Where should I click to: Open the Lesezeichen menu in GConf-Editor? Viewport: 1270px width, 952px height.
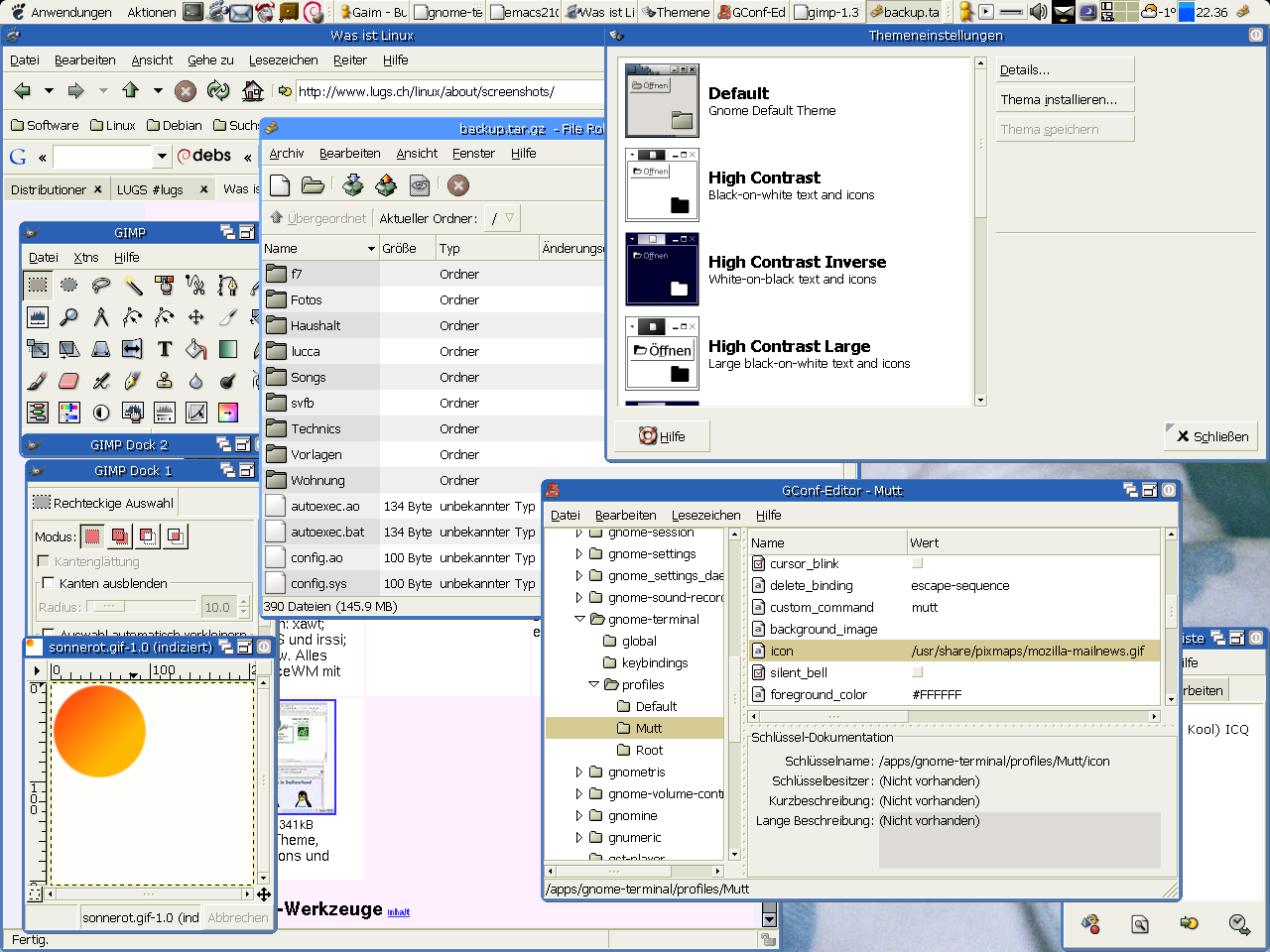[705, 515]
